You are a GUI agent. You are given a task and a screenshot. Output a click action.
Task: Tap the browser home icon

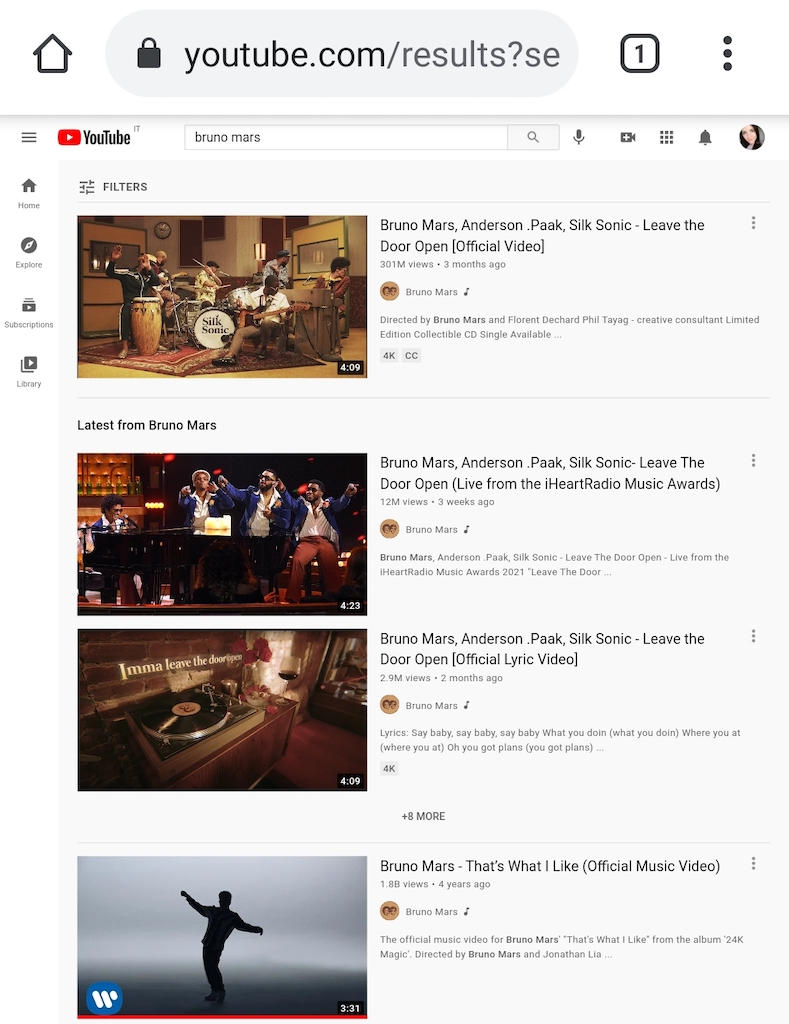click(x=52, y=54)
